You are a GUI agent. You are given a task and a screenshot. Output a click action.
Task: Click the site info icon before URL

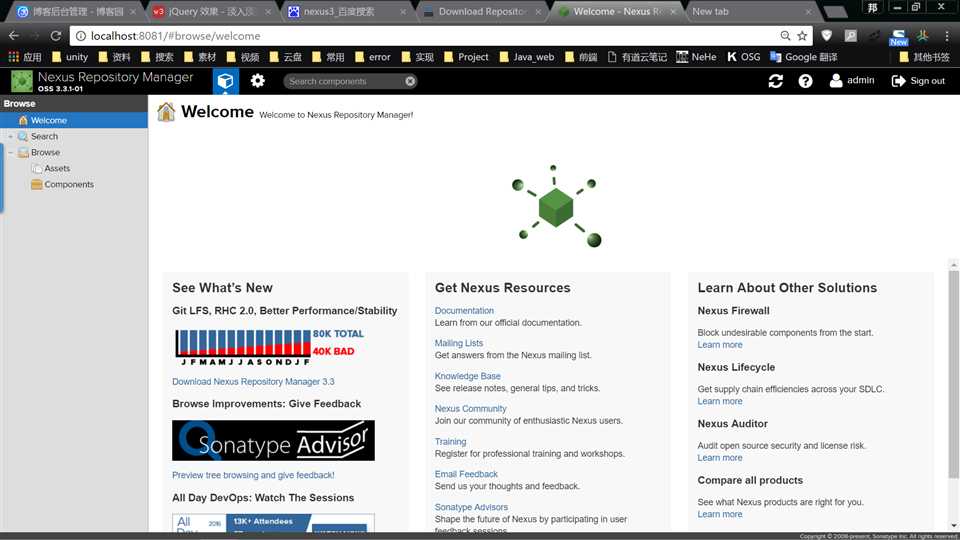pyautogui.click(x=80, y=36)
